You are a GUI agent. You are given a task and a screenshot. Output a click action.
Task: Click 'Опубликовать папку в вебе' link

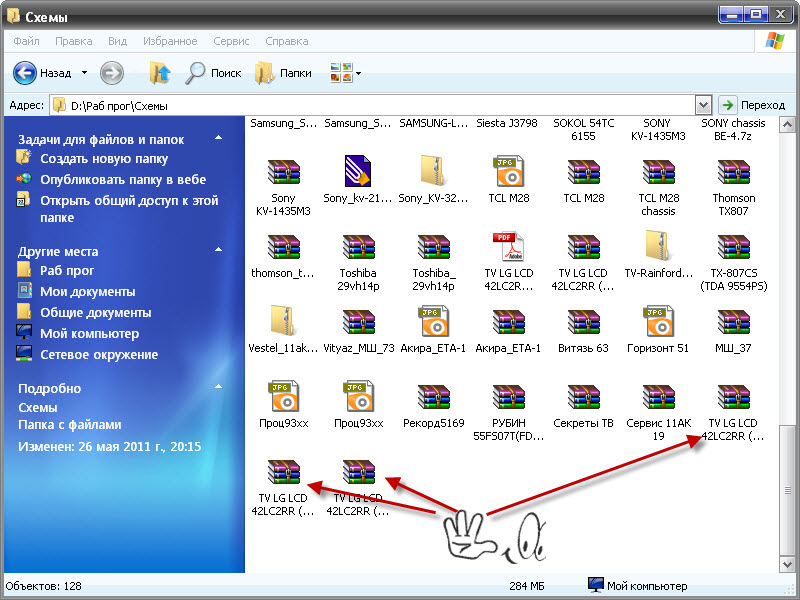point(123,180)
